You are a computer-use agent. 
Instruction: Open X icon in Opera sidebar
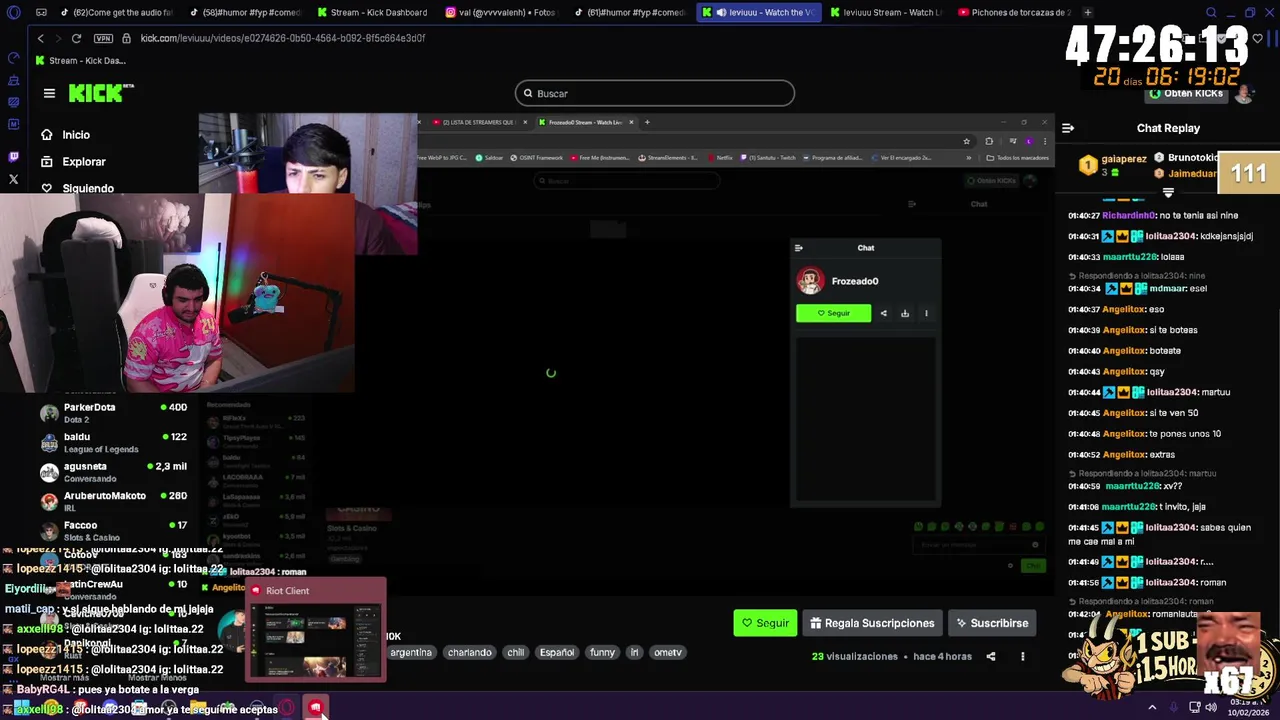(13, 180)
